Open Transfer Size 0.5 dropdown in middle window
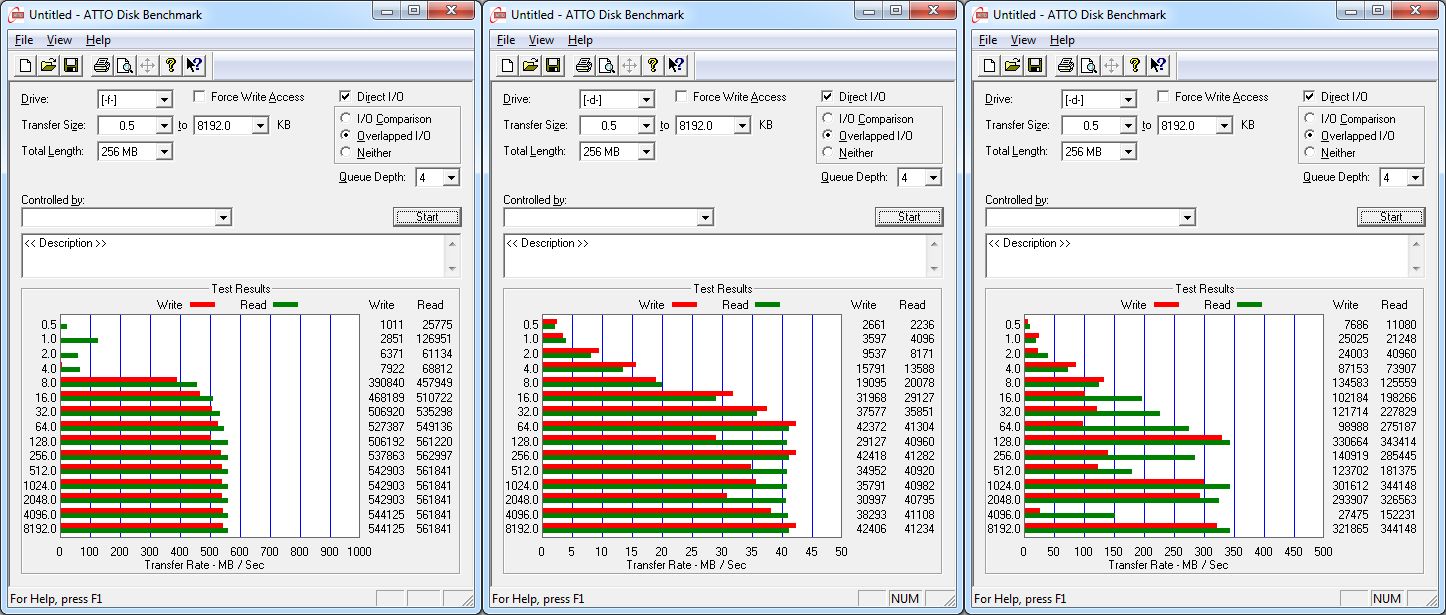 [646, 126]
